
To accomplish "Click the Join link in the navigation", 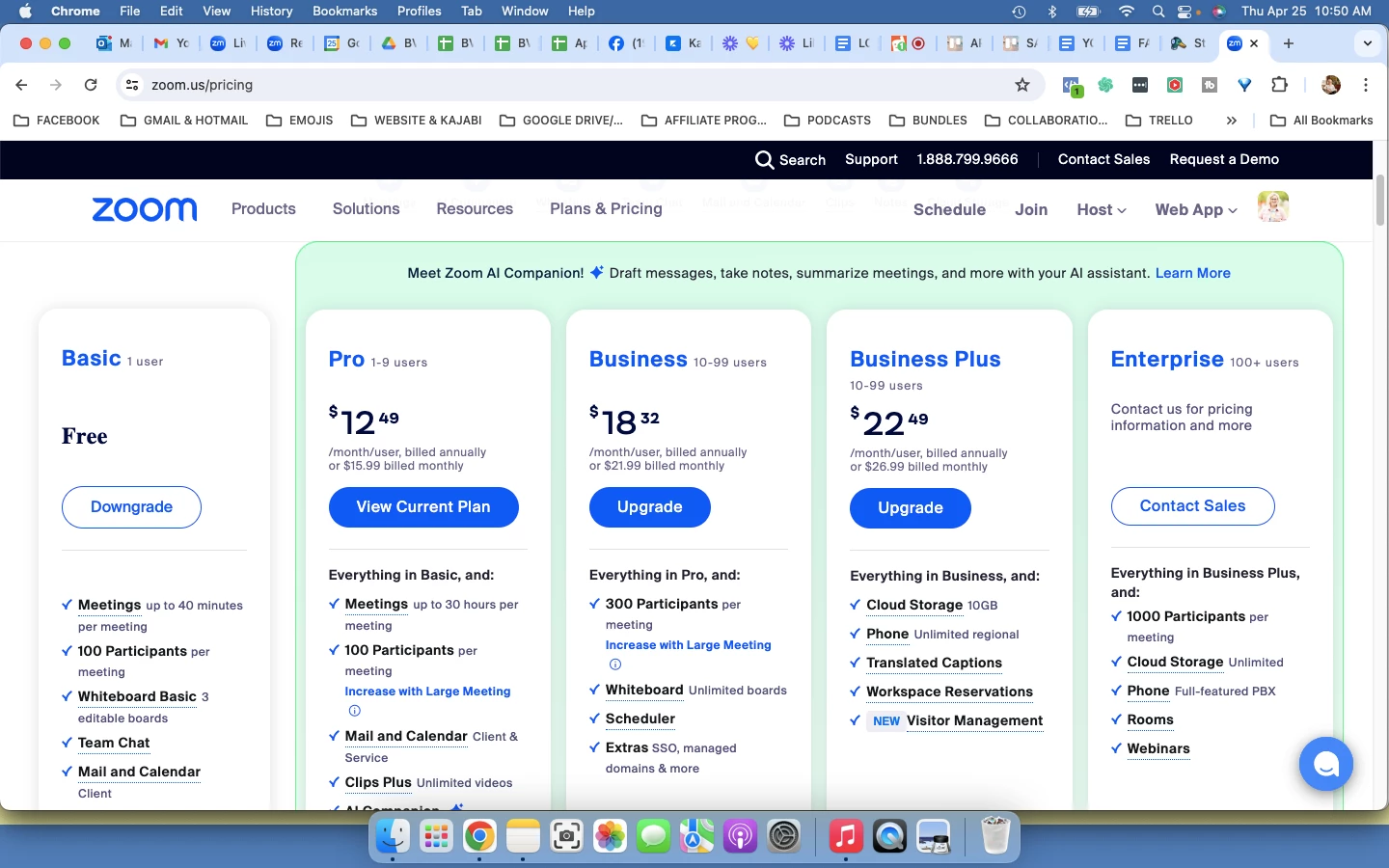I will (x=1031, y=210).
